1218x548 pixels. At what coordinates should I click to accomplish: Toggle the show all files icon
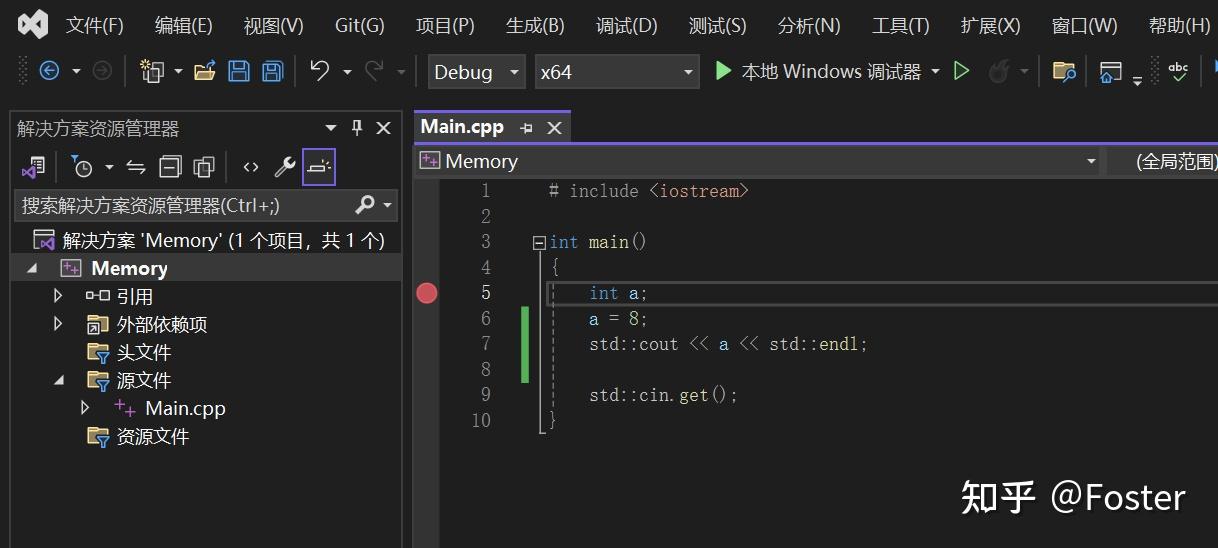[204, 167]
